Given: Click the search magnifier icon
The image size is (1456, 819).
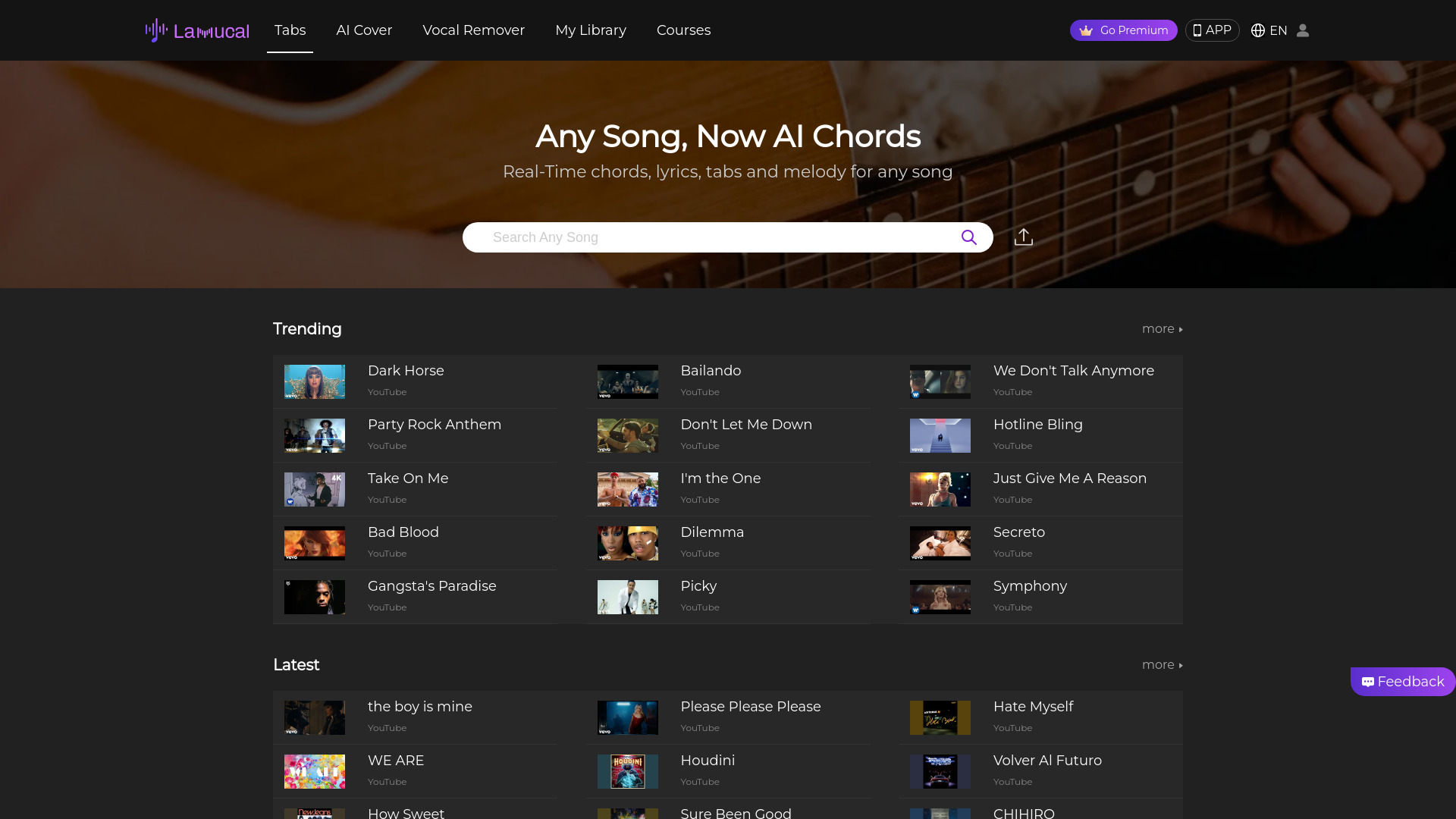Looking at the screenshot, I should coord(968,237).
